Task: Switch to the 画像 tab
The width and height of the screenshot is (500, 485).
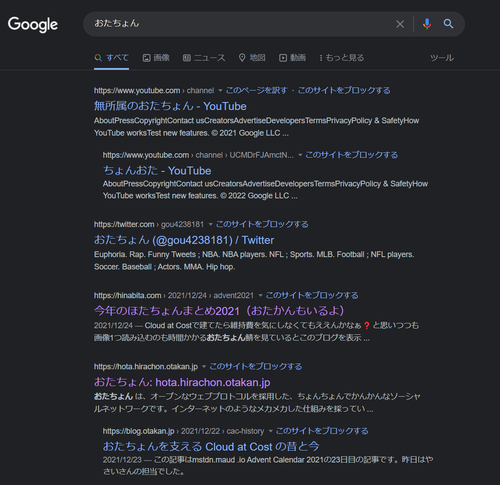Action: coord(156,58)
